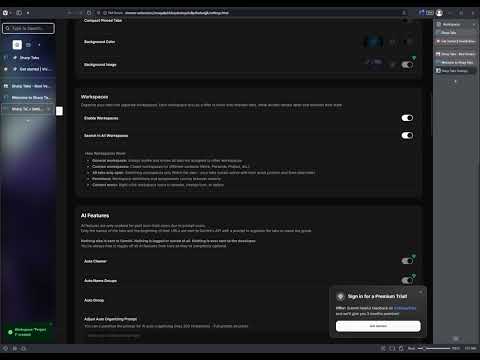Toggle the Enable Workspaces switch

(x=407, y=118)
